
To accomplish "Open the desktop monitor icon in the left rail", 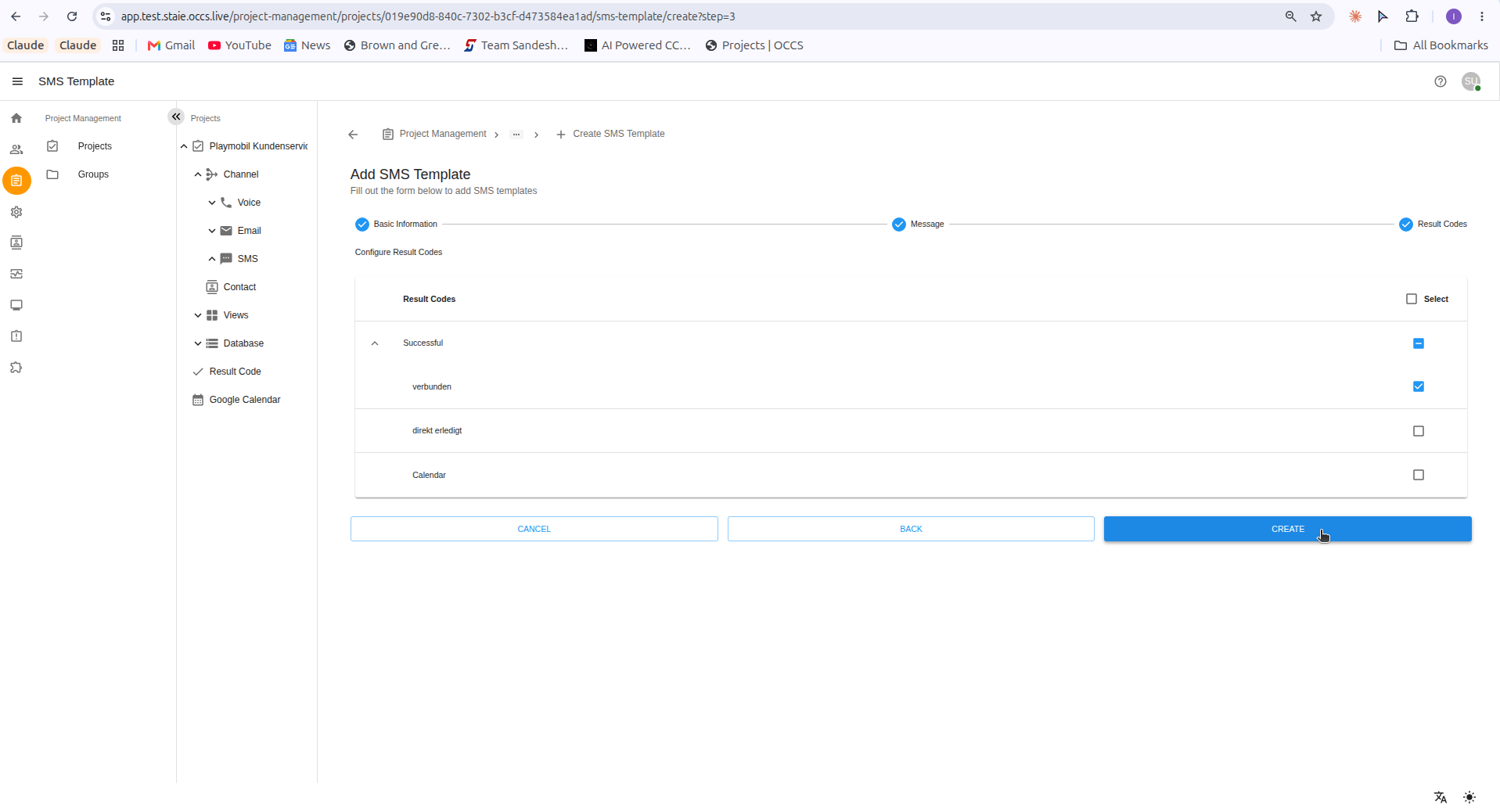I will [16, 305].
